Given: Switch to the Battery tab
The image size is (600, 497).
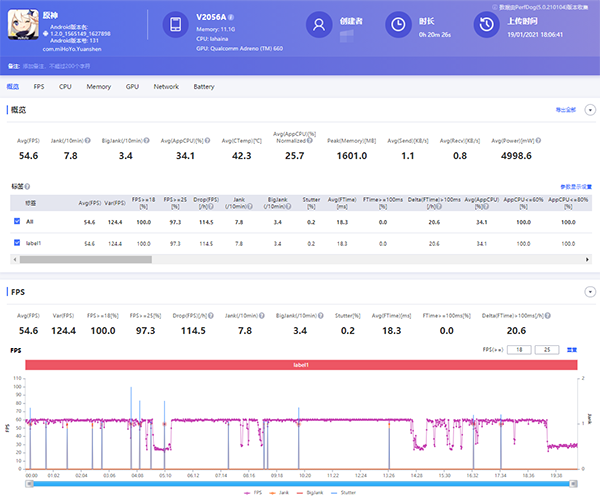Looking at the screenshot, I should [203, 87].
